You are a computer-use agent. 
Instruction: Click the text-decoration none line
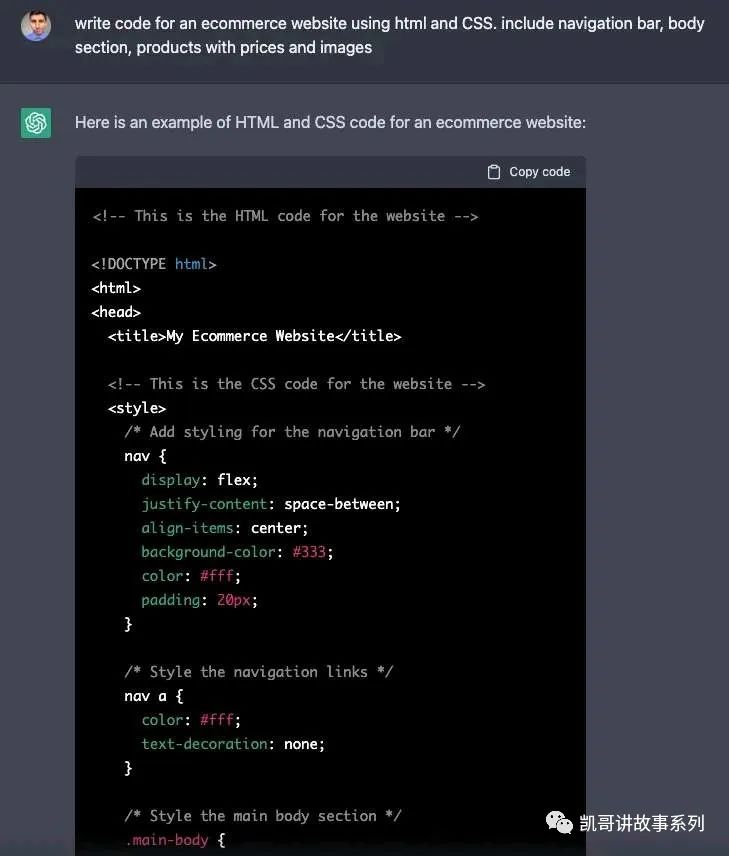point(233,744)
